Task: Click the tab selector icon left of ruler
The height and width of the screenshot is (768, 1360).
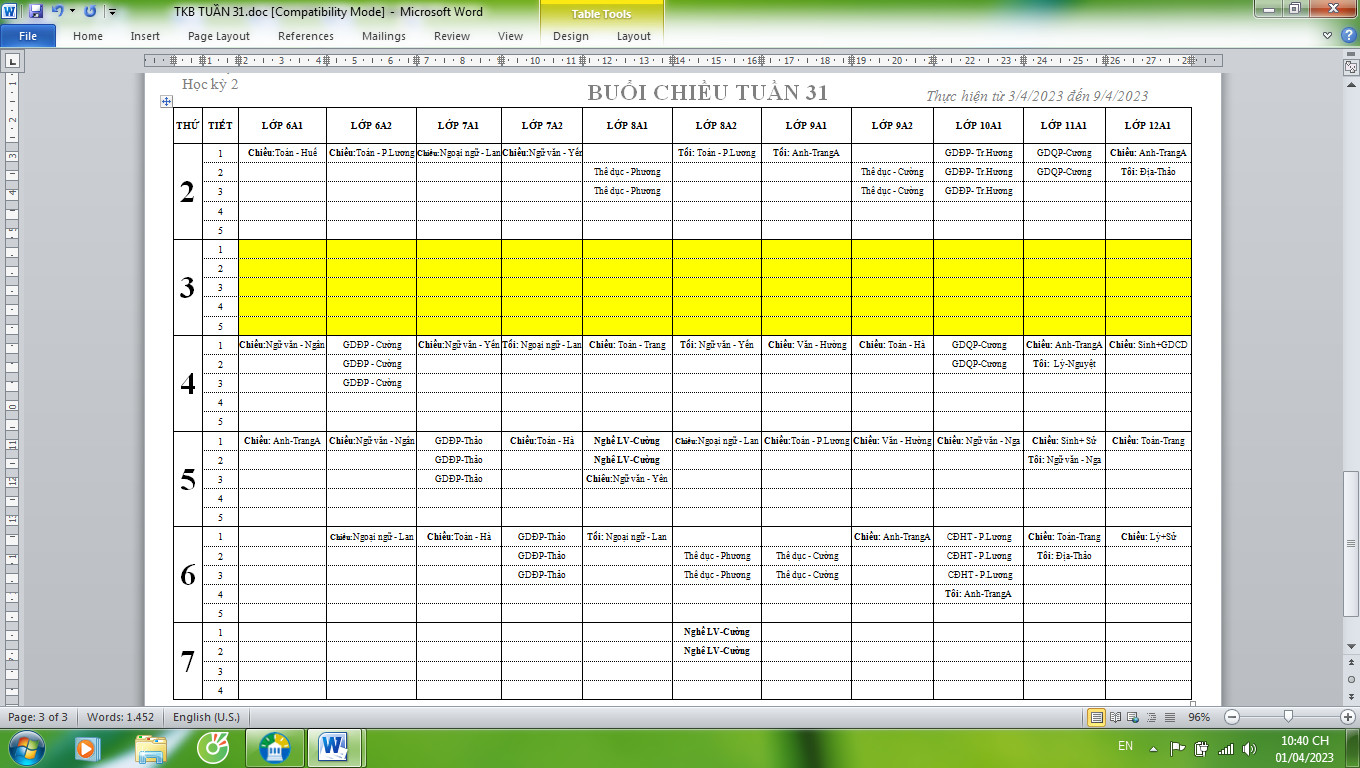Action: click(x=12, y=61)
